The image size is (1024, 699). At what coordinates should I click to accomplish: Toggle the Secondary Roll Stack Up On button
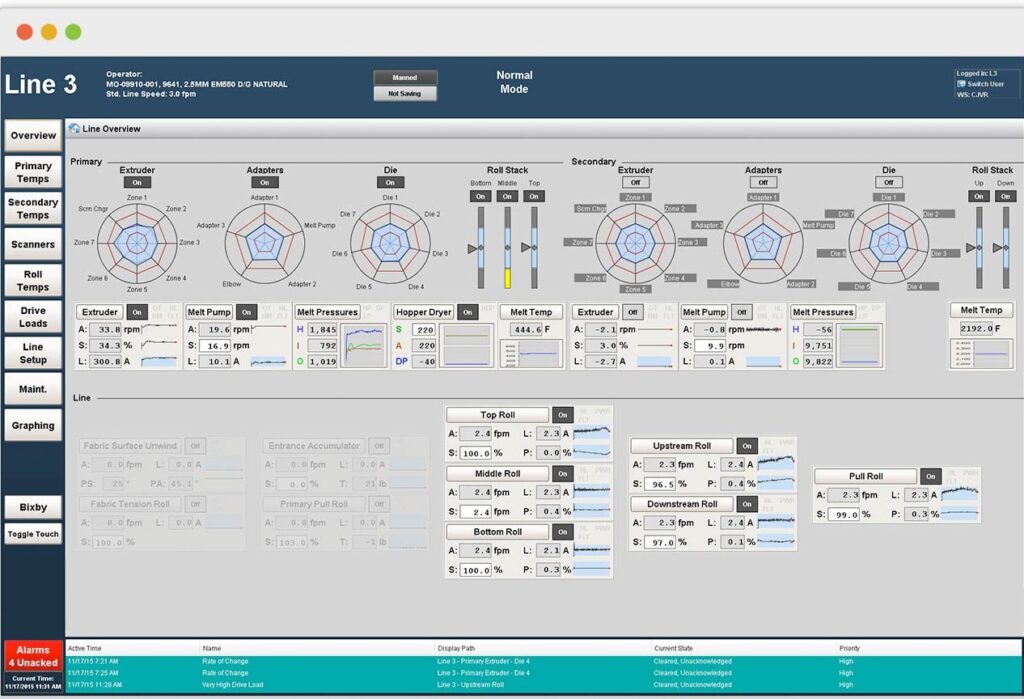tap(979, 197)
